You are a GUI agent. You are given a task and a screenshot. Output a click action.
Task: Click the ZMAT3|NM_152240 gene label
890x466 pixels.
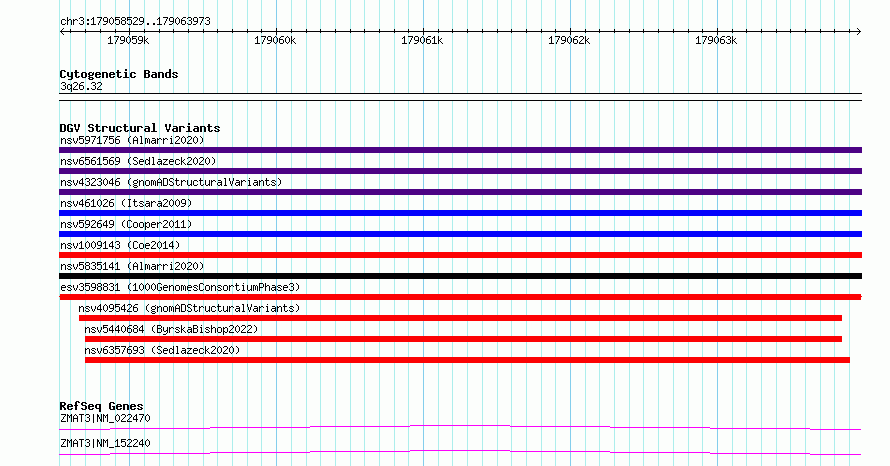[105, 443]
